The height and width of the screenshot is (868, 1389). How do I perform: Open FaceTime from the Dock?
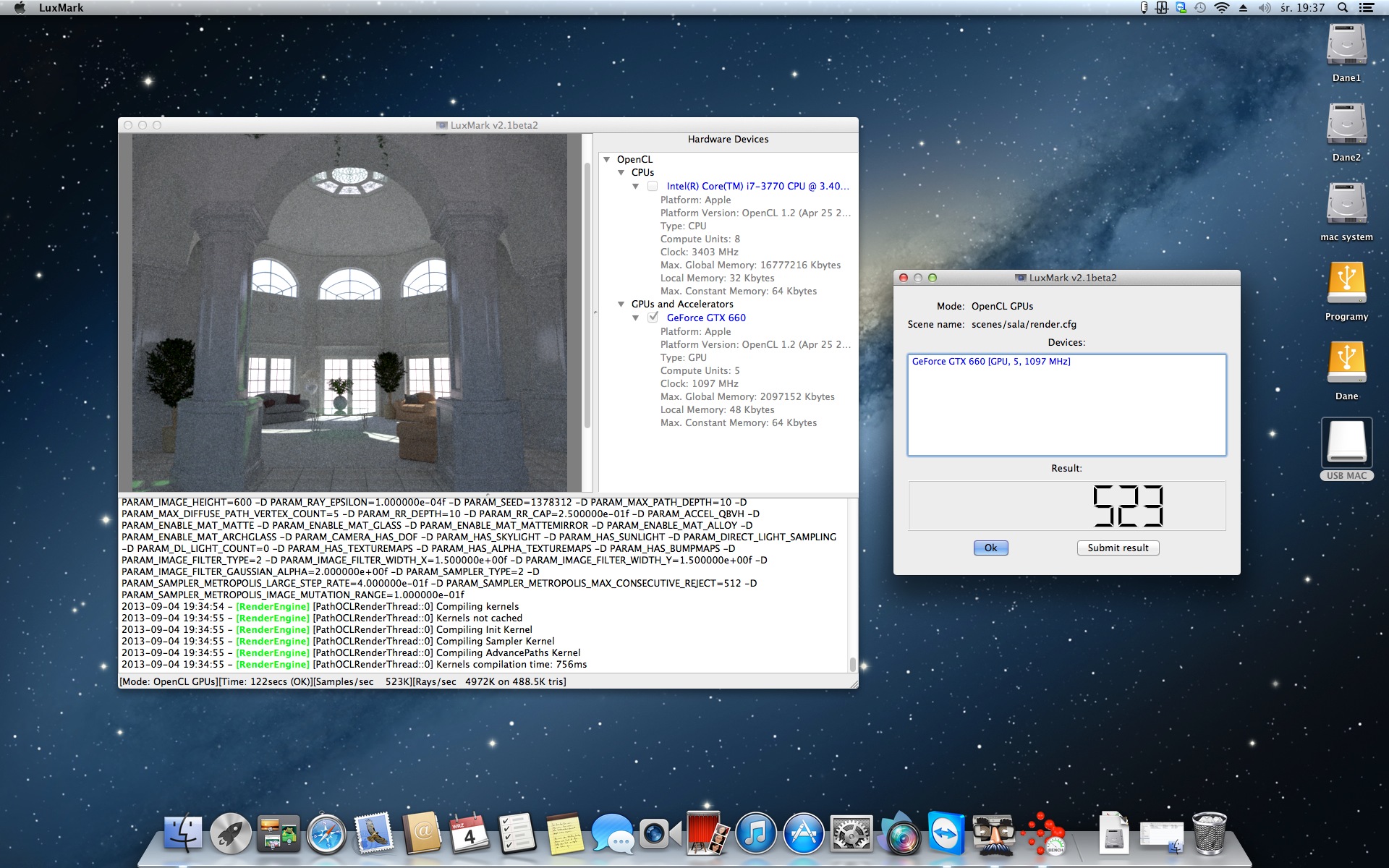pyautogui.click(x=660, y=834)
